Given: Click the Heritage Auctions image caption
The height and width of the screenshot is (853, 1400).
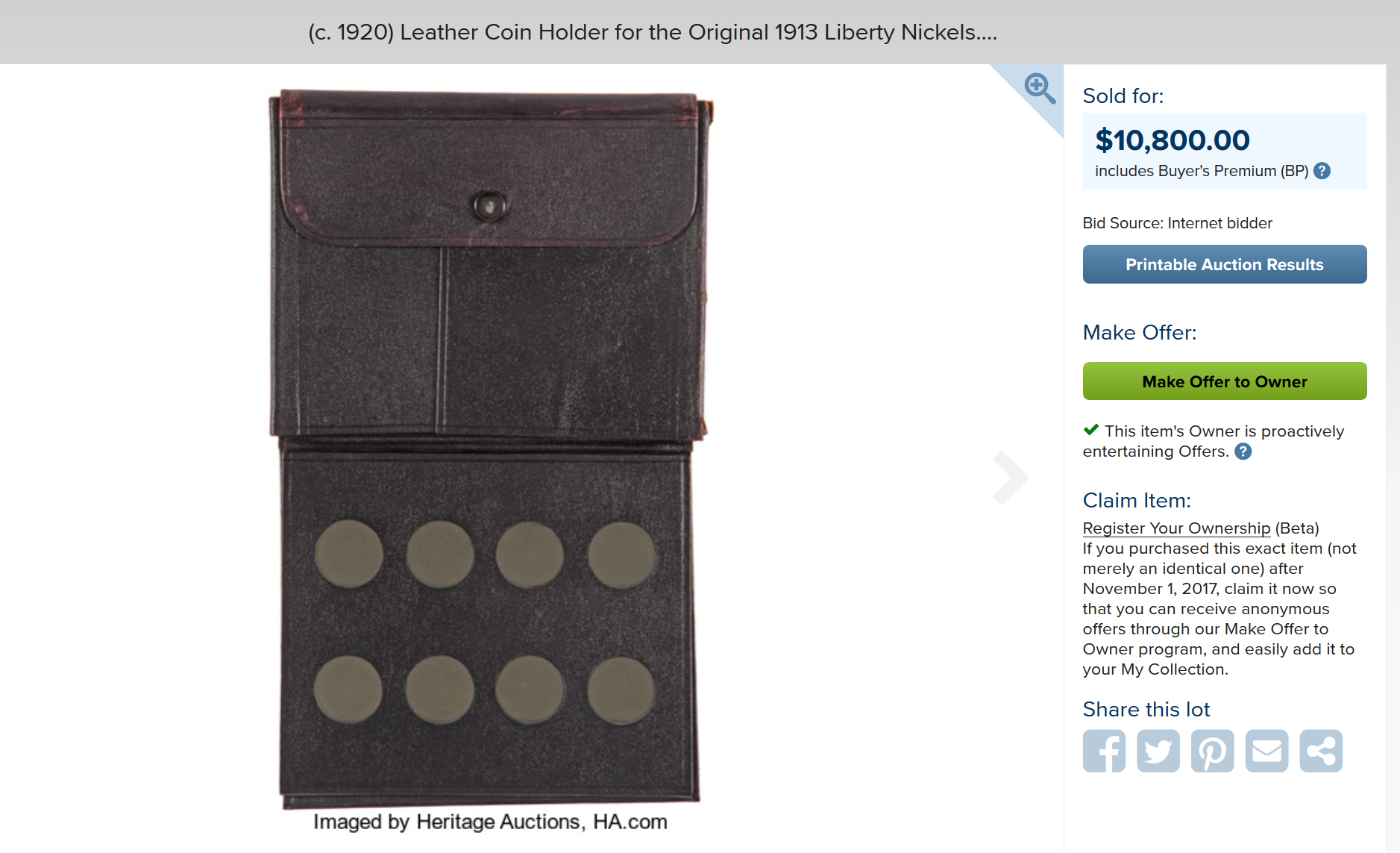Looking at the screenshot, I should [x=490, y=822].
